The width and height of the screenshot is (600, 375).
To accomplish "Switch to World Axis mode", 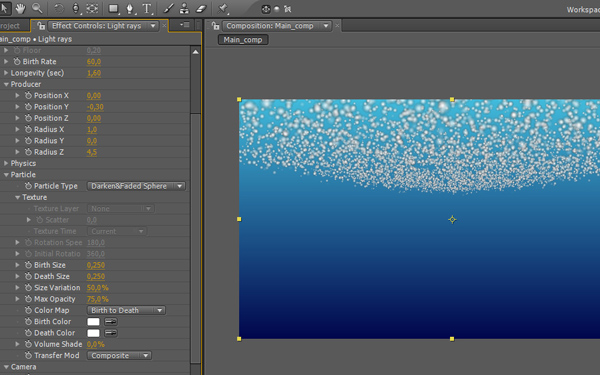I will (x=277, y=9).
